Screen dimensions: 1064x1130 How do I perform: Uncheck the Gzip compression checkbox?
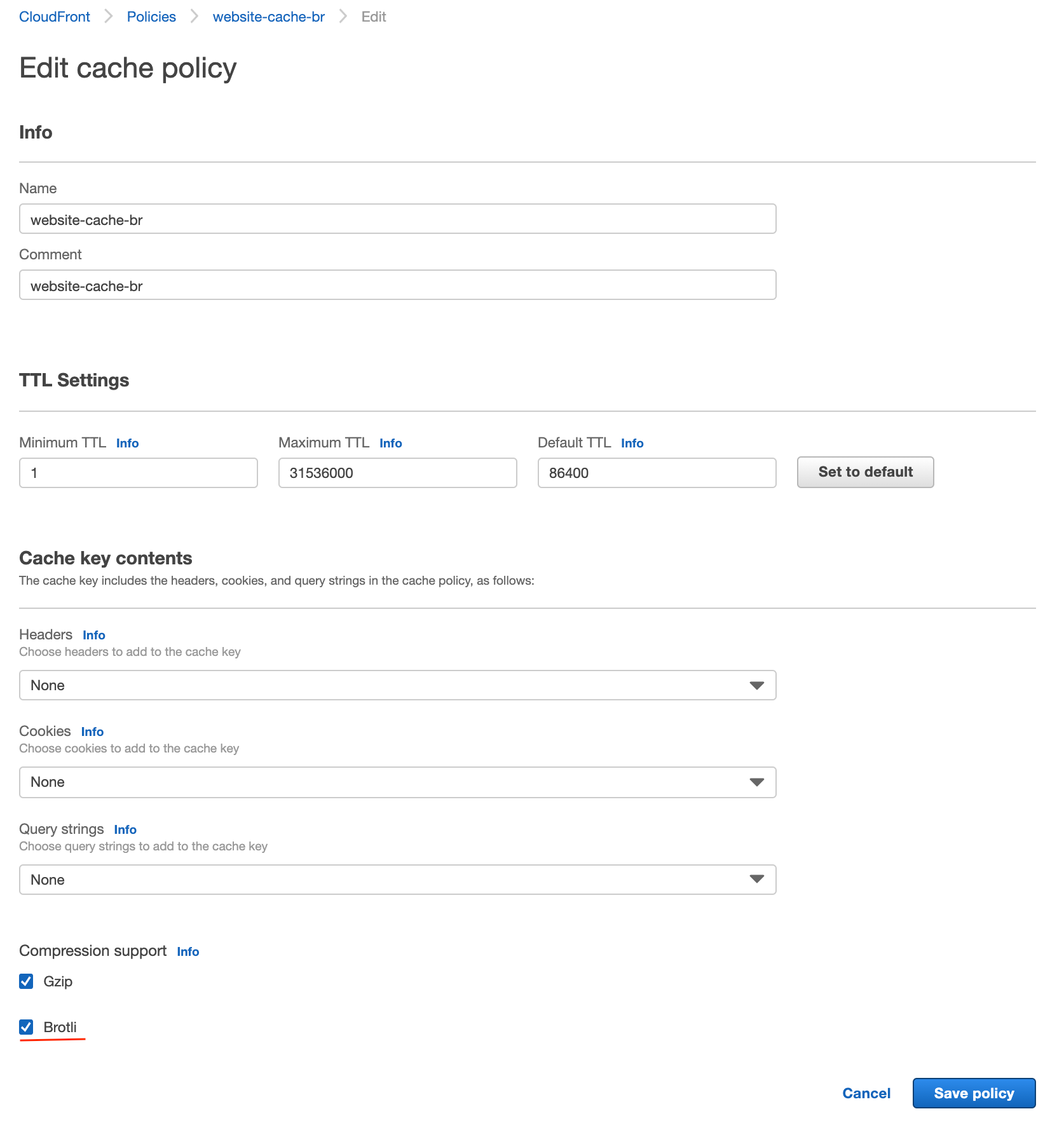point(26,981)
